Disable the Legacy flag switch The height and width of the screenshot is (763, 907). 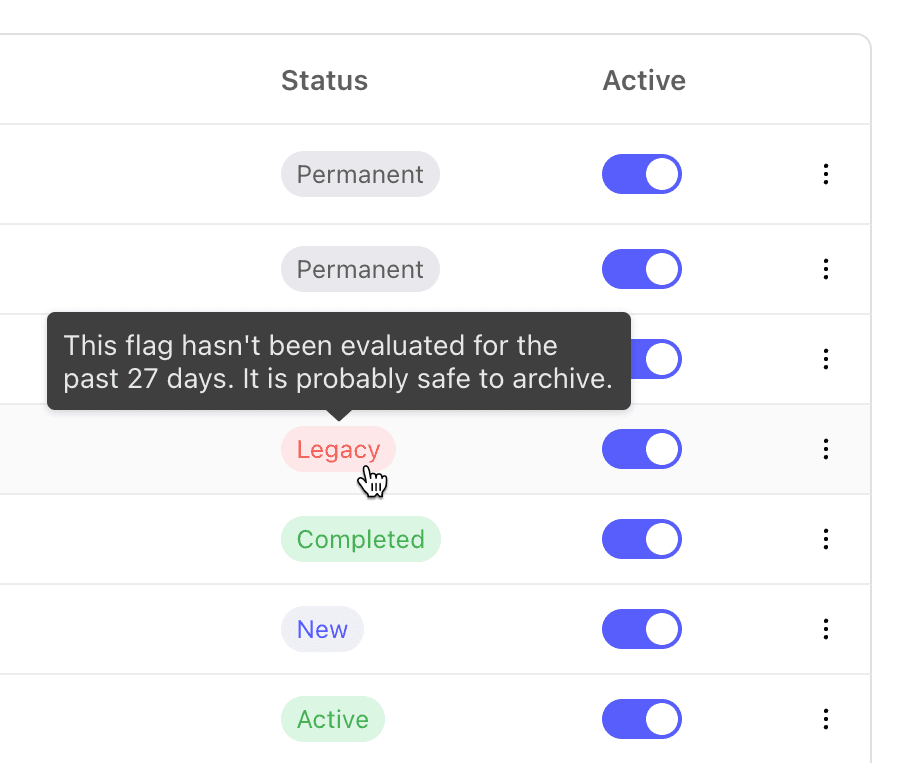(x=641, y=449)
